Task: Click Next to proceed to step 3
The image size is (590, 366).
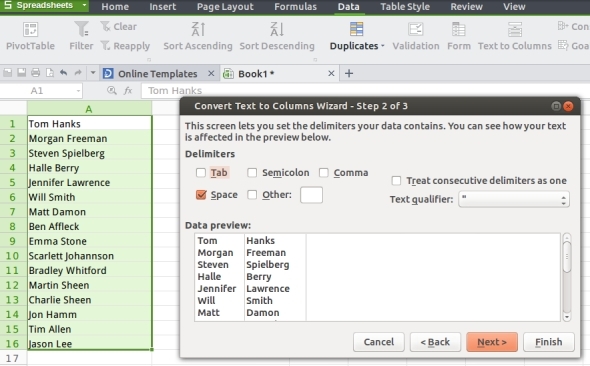Action: click(x=492, y=342)
